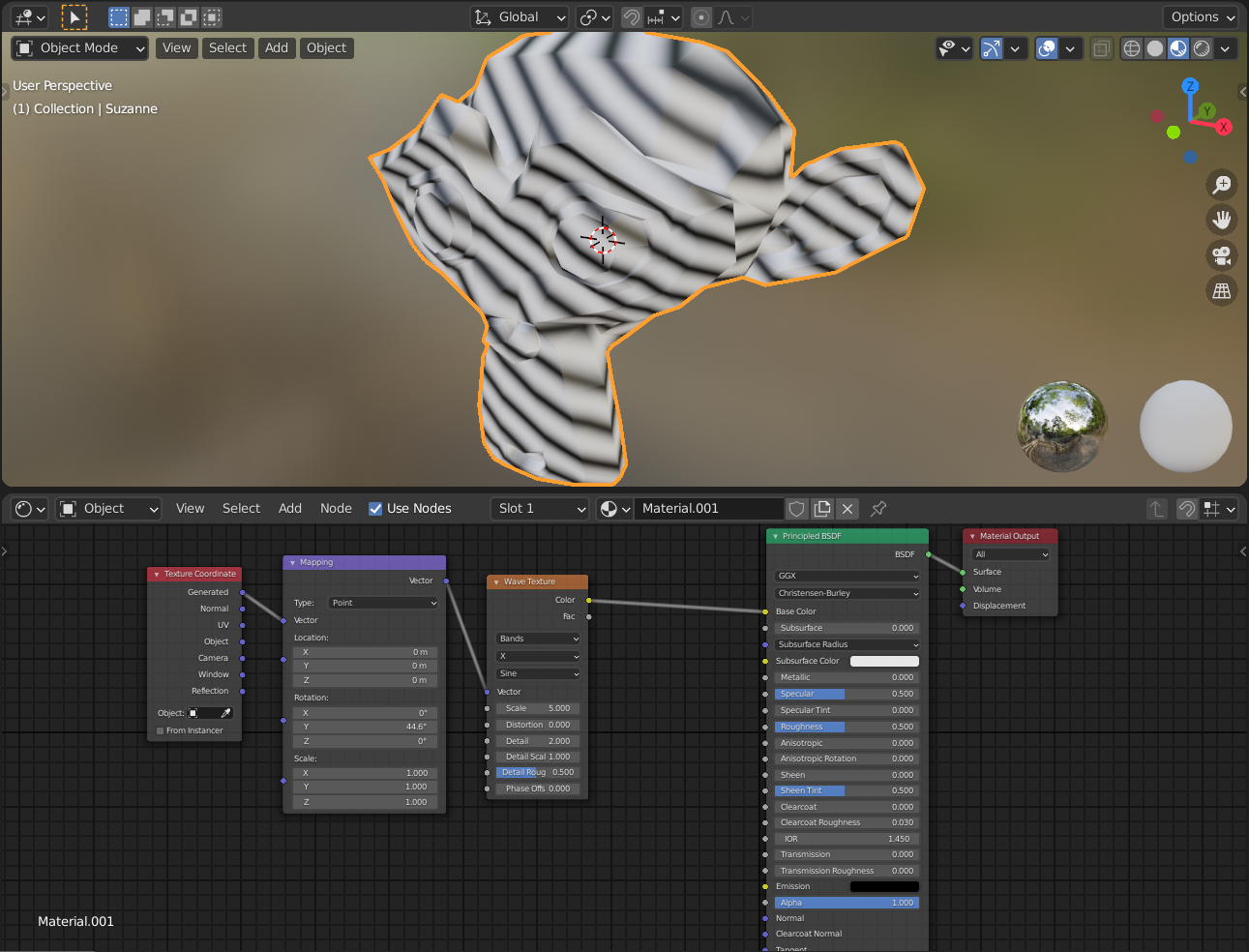The image size is (1249, 952).
Task: Collapse the Mapping node
Action: [x=292, y=563]
